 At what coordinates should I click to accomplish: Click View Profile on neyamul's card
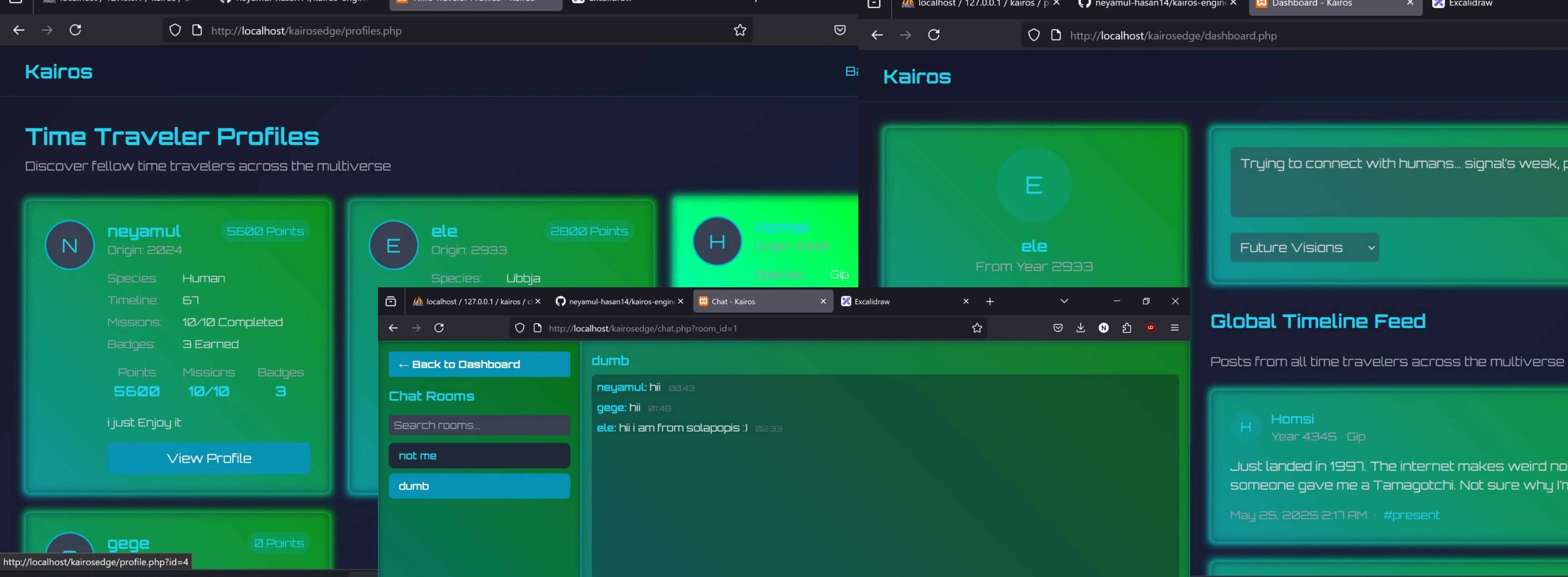(209, 458)
